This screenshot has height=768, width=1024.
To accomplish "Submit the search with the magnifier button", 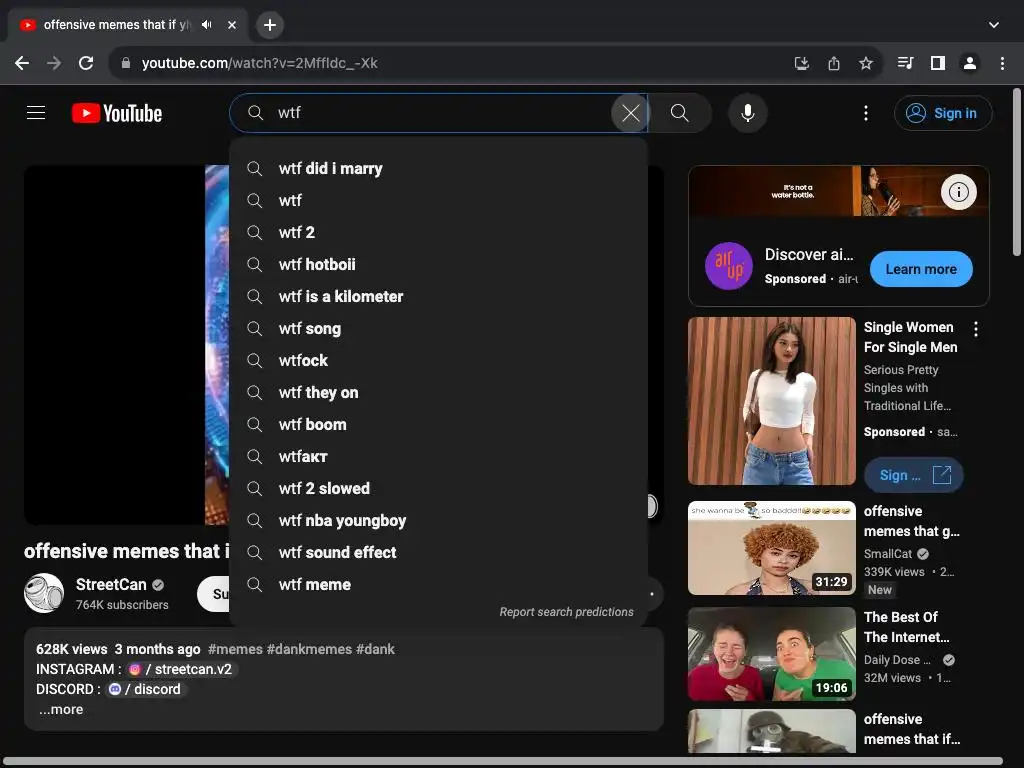I will [680, 113].
